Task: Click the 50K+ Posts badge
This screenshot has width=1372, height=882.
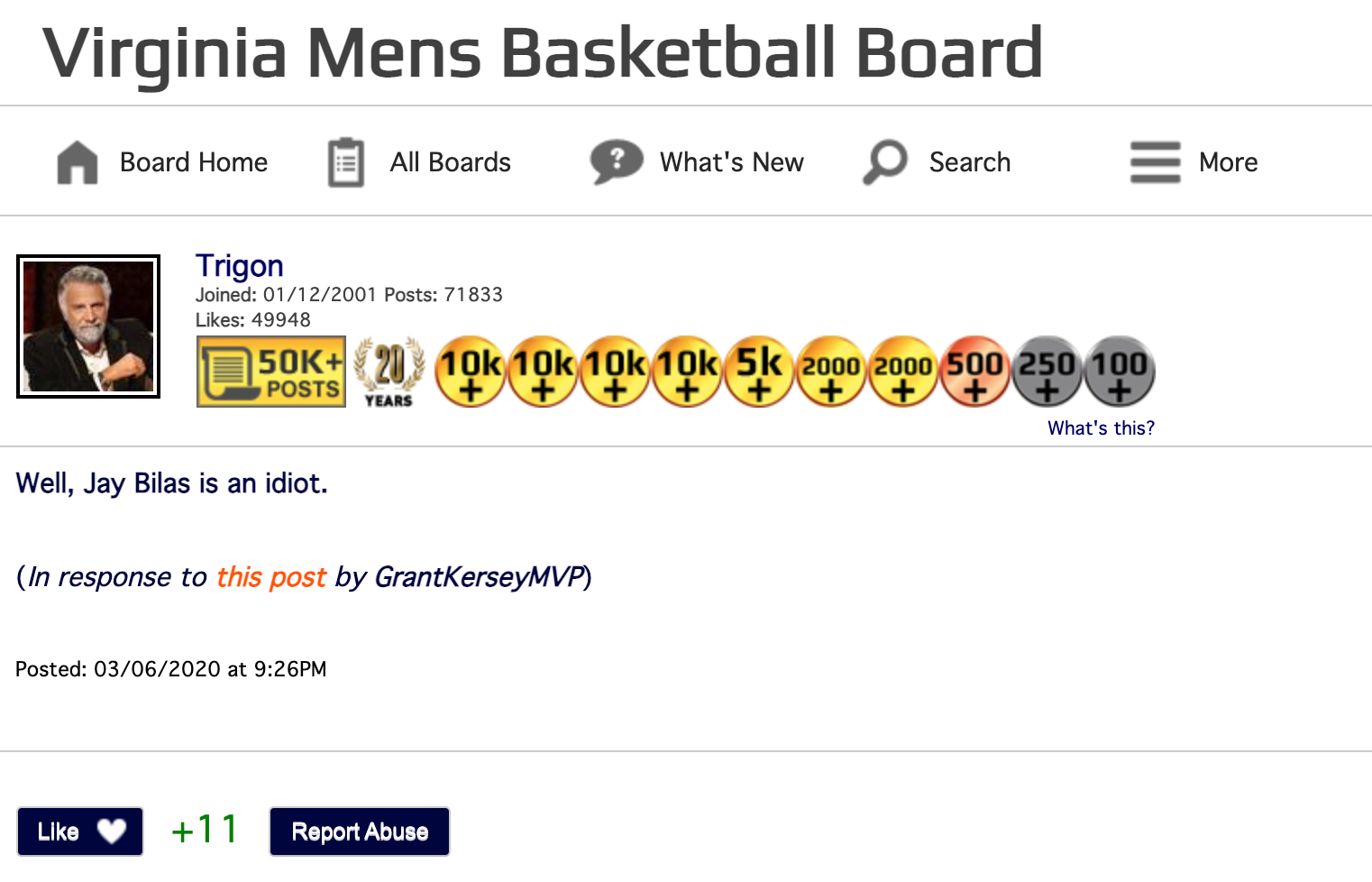Action: tap(271, 372)
